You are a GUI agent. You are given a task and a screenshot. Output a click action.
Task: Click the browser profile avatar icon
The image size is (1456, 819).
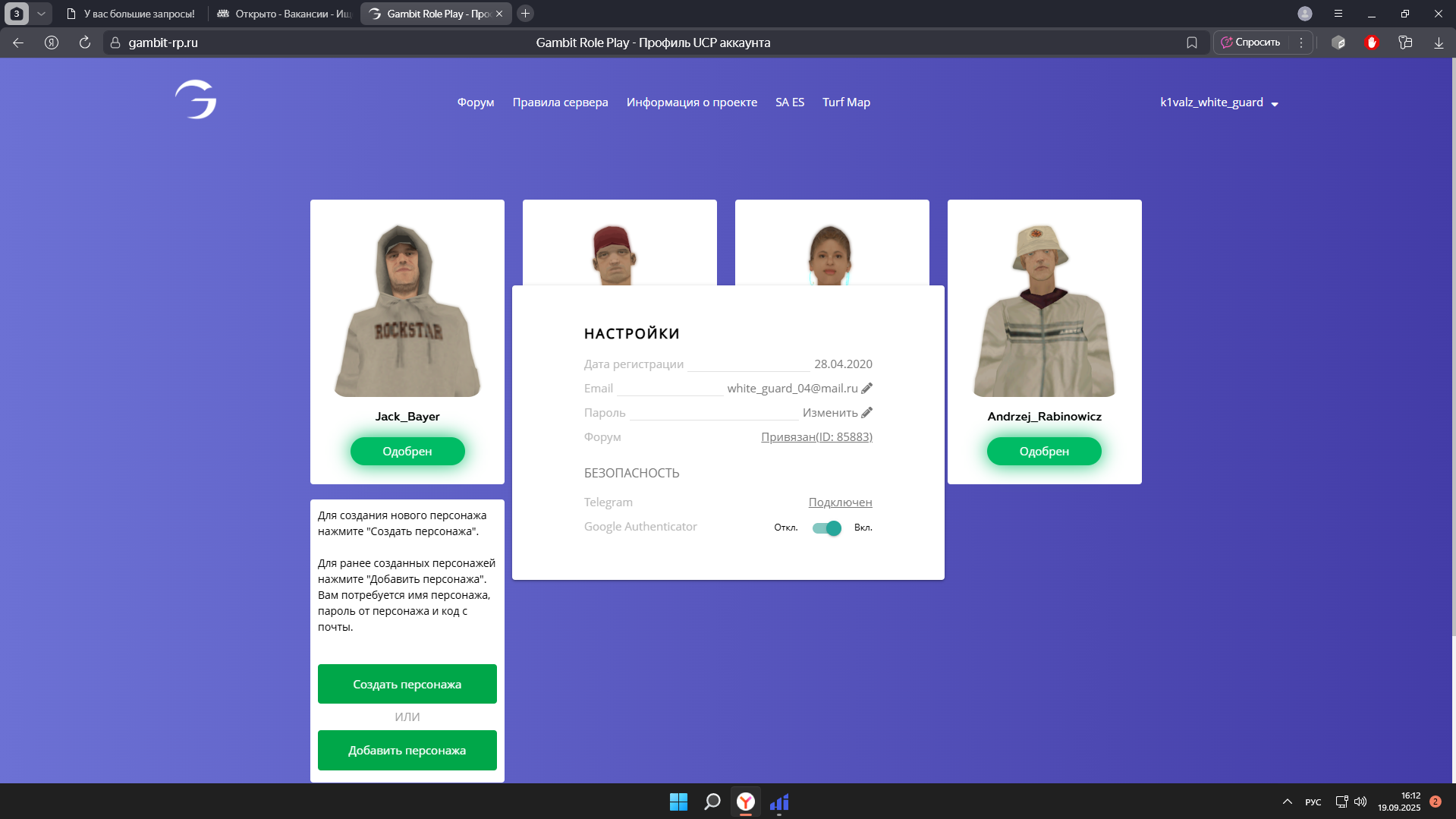[x=1305, y=14]
